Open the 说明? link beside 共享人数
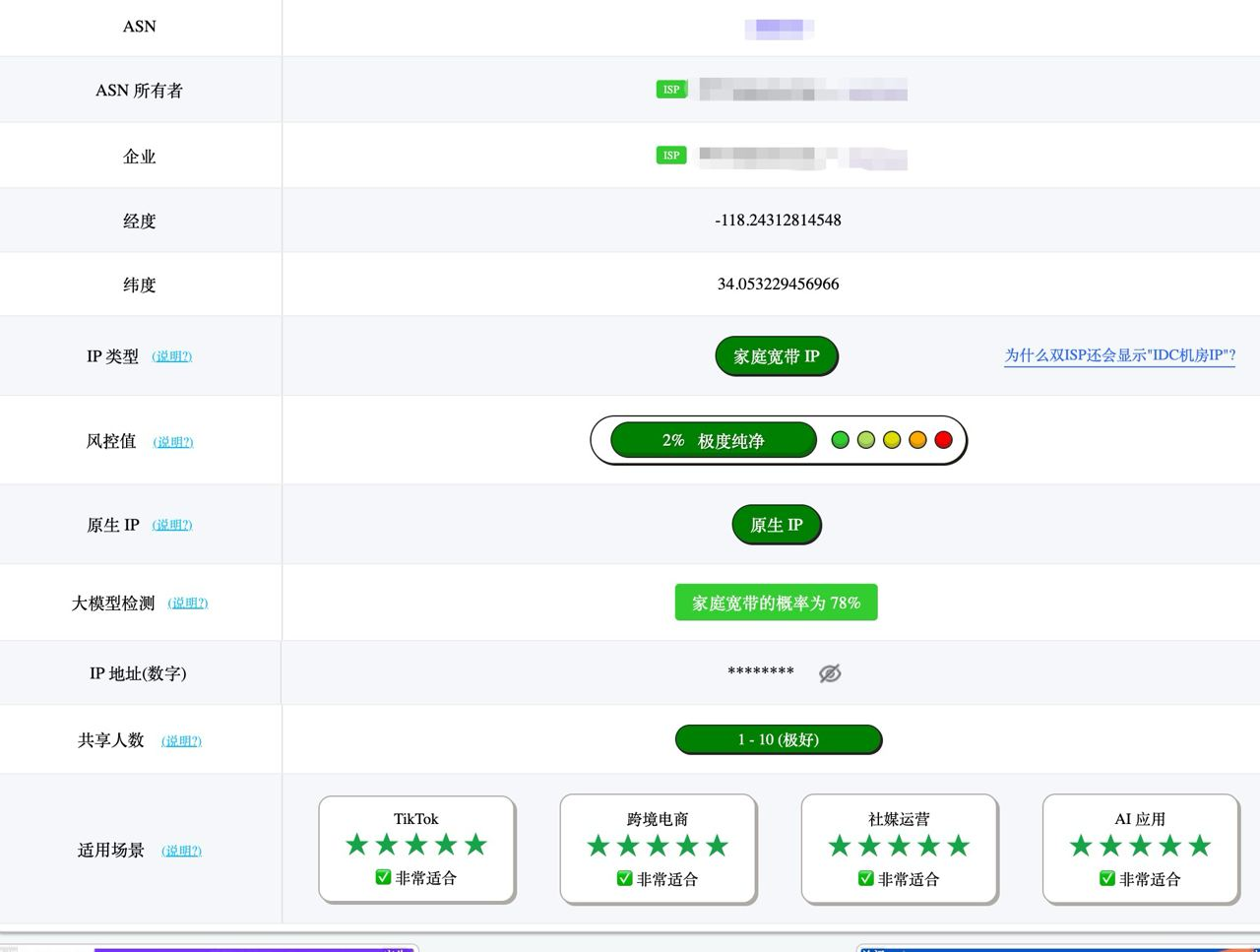The image size is (1260, 952). 181,740
